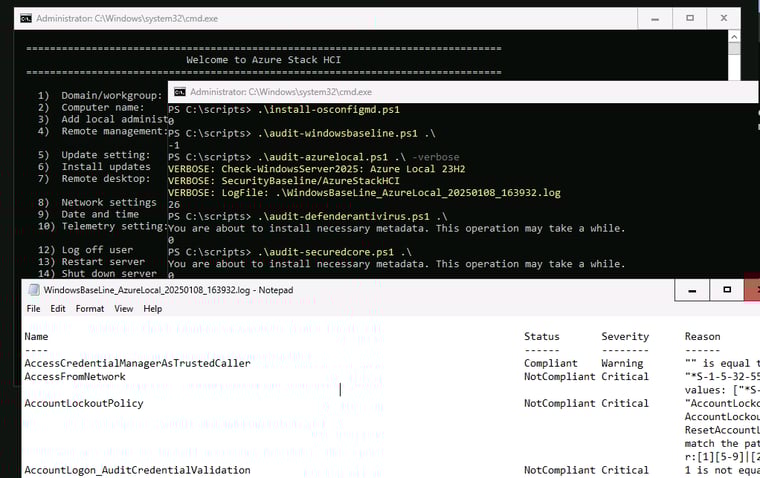Open the Format menu in Notepad
760x478 pixels.
click(x=90, y=309)
